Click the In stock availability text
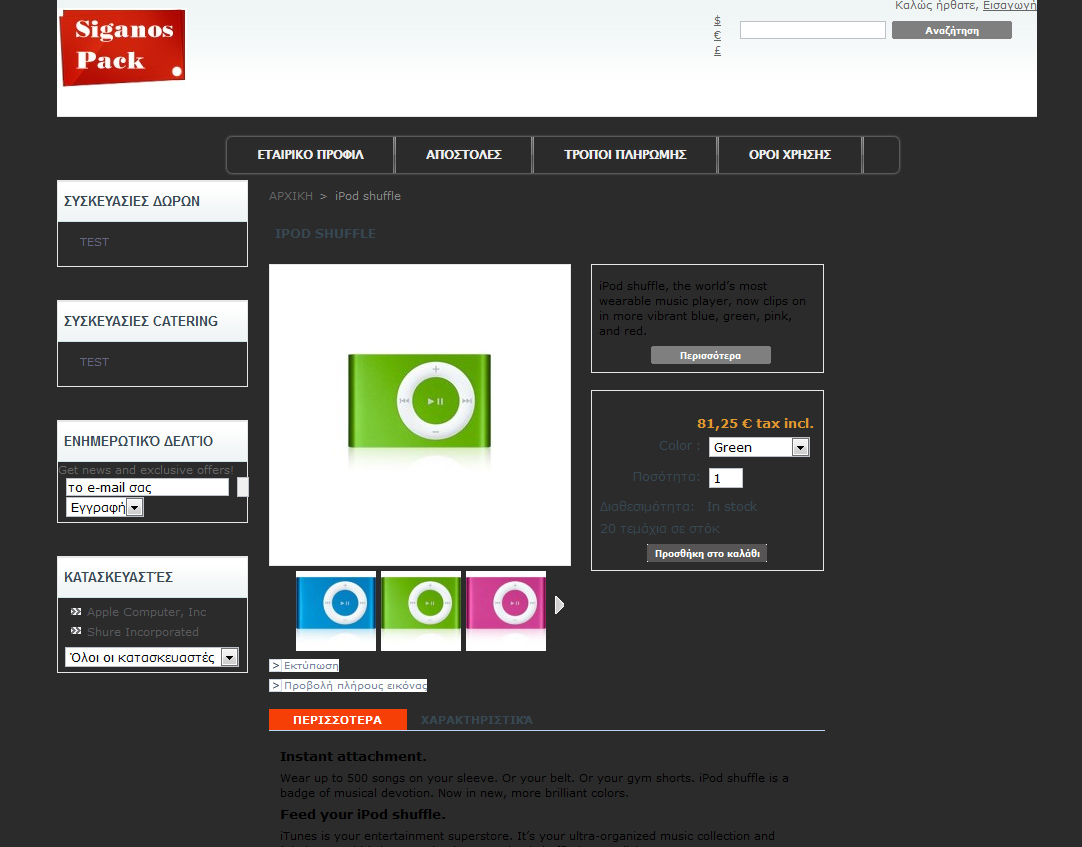 click(x=731, y=507)
